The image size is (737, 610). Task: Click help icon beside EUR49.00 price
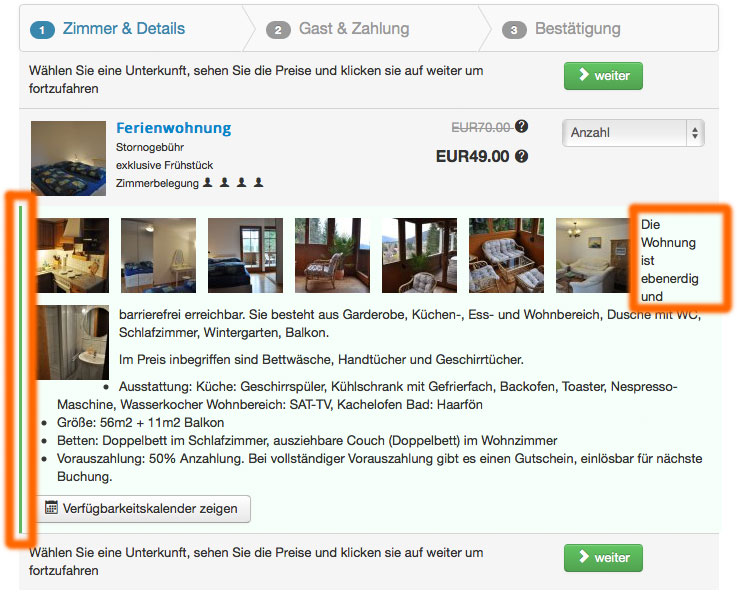(x=521, y=156)
